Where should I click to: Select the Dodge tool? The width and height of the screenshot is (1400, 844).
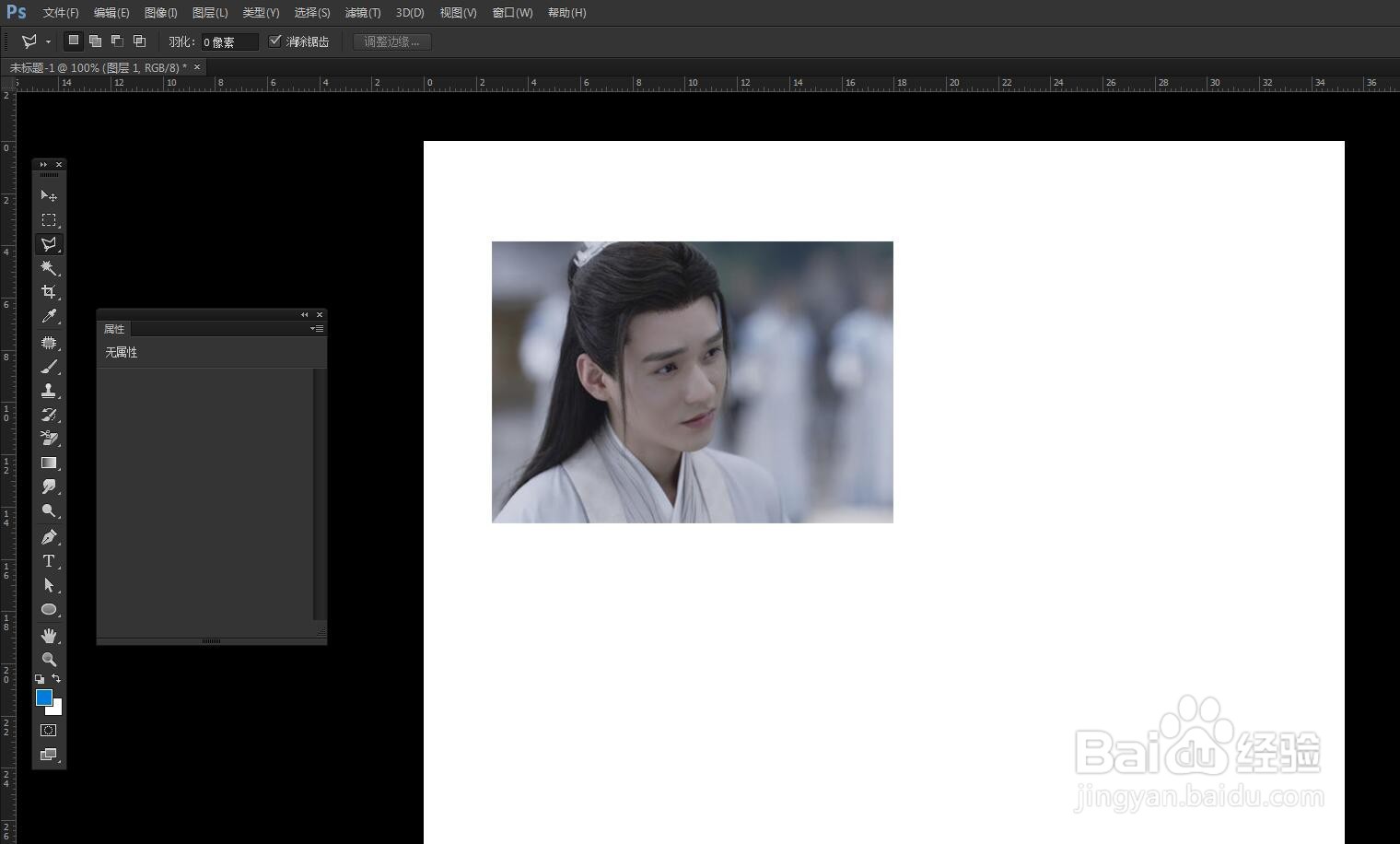pos(49,510)
